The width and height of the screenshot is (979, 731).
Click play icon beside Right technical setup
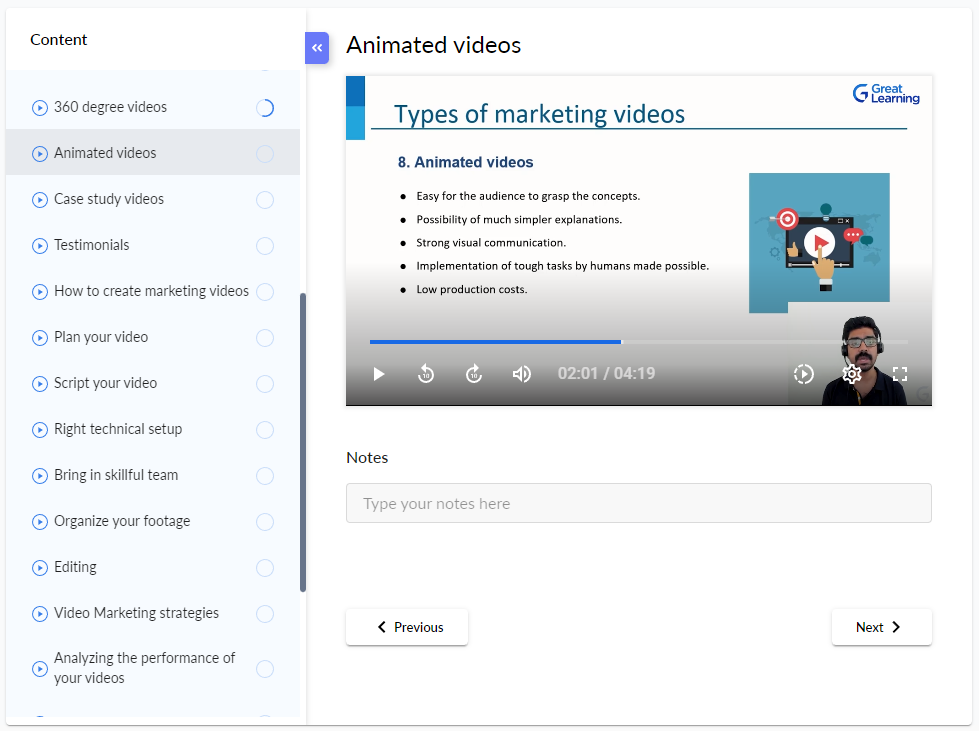pos(39,430)
